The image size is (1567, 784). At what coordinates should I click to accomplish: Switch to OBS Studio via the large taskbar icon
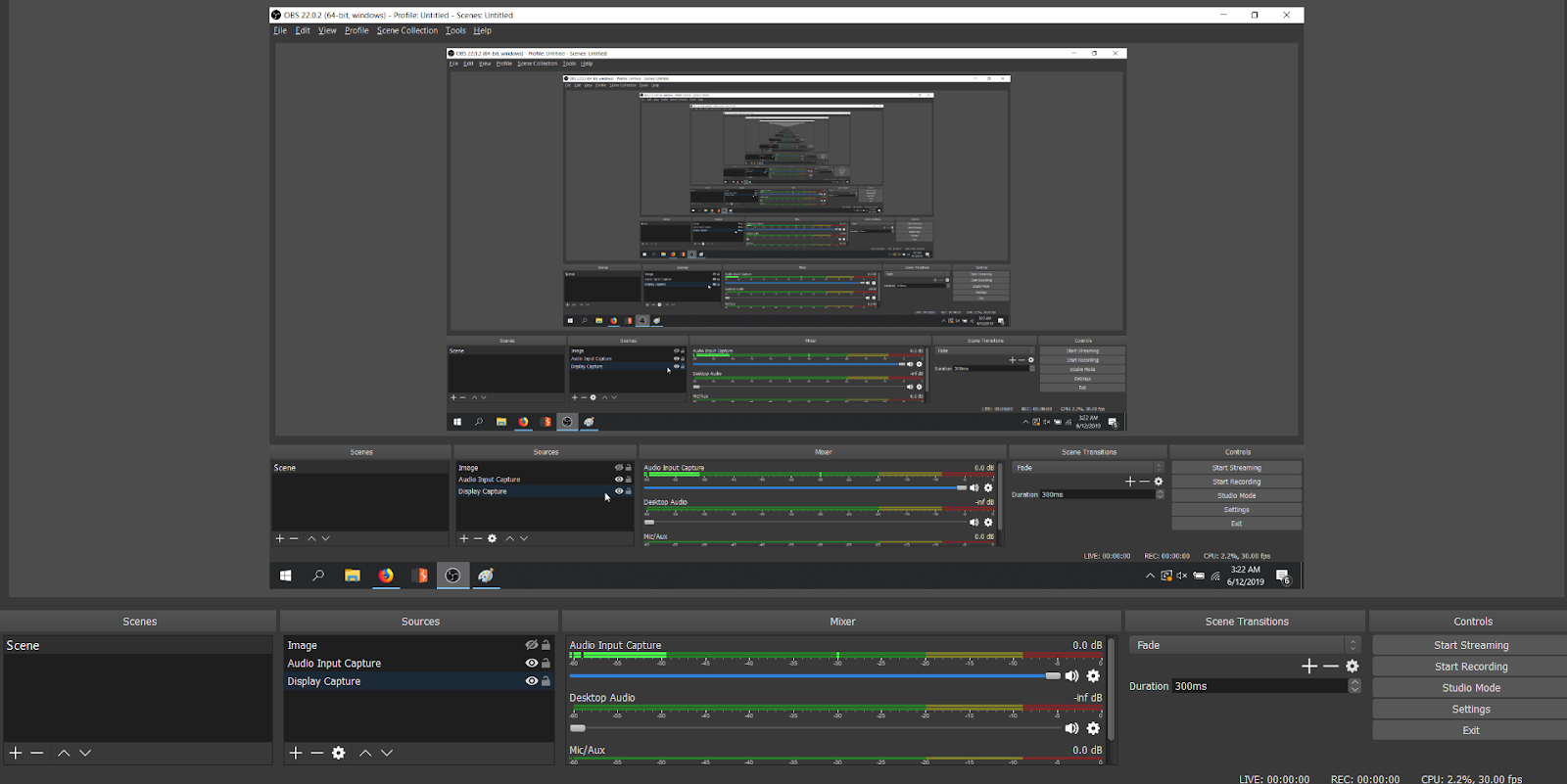pyautogui.click(x=452, y=576)
